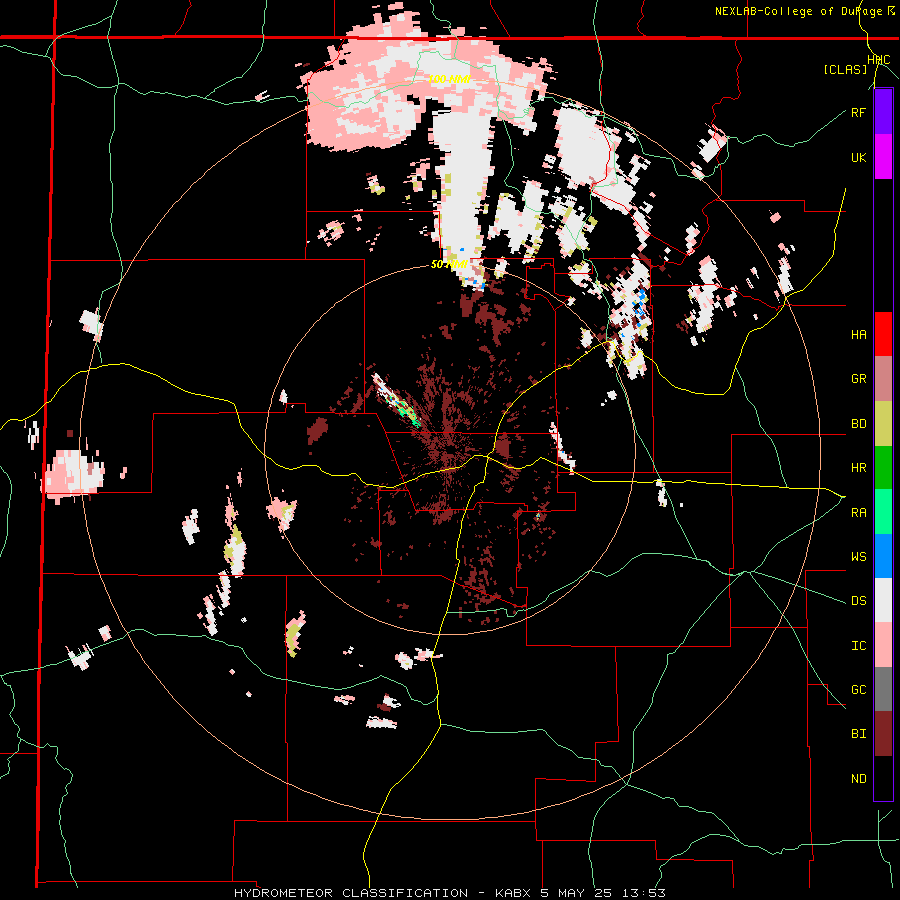Click the GC legend label
This screenshot has width=900, height=900.
(x=858, y=690)
